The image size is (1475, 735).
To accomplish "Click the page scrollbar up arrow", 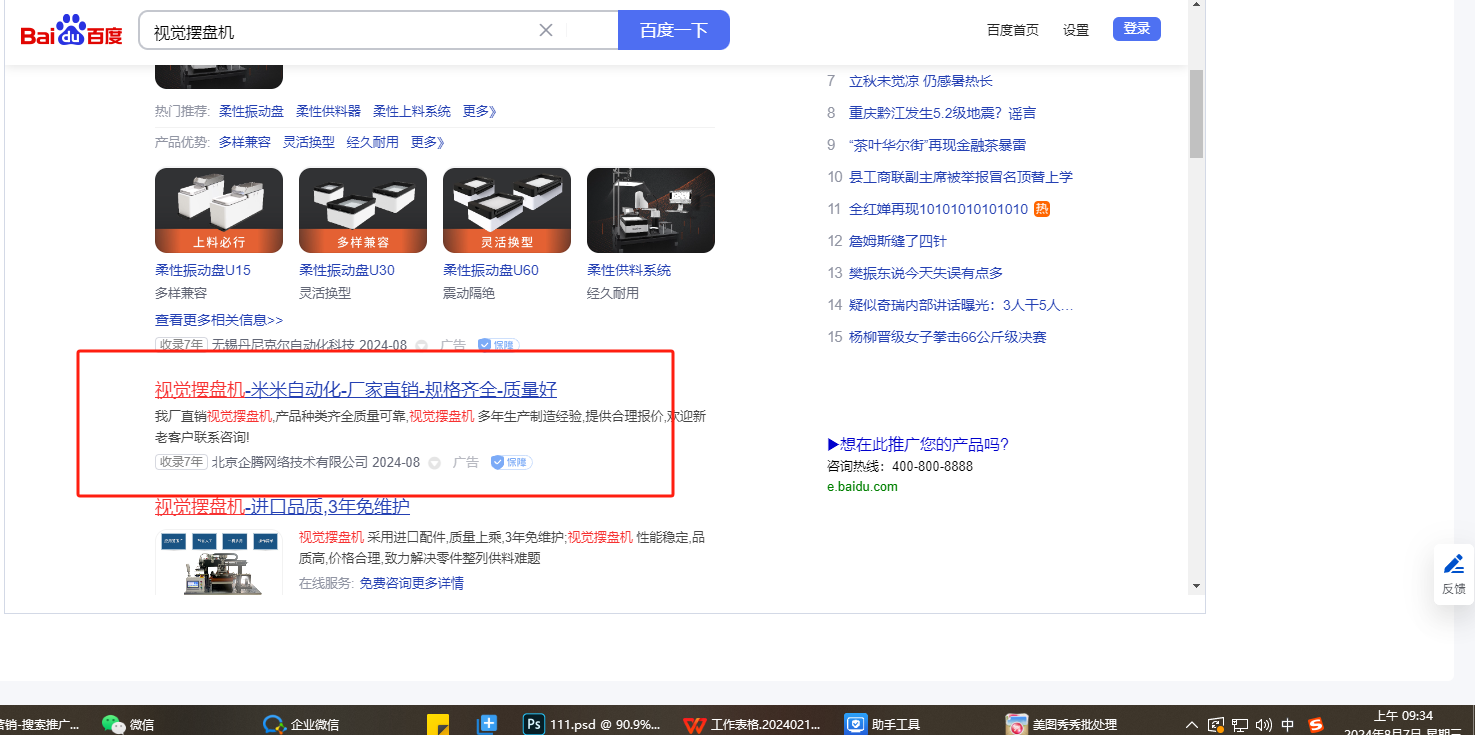I will 1196,6.
